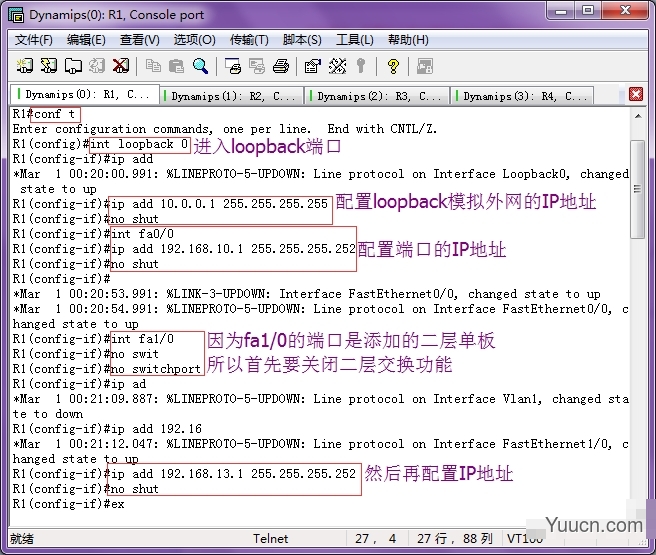Open the 选项(O) menu

pos(195,40)
